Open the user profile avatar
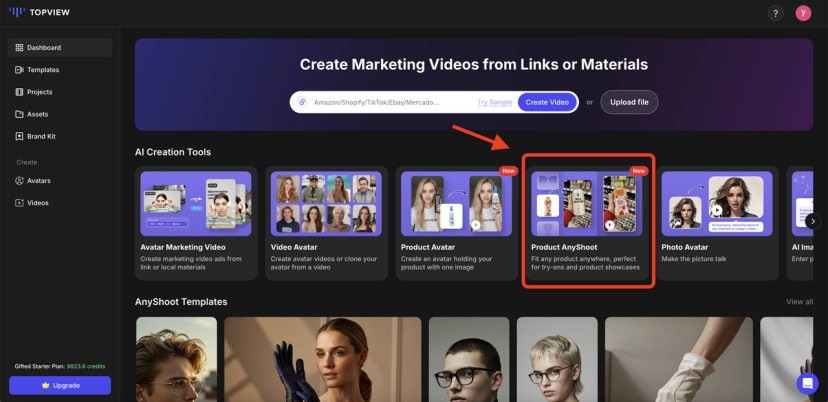The height and width of the screenshot is (402, 828). coord(803,13)
